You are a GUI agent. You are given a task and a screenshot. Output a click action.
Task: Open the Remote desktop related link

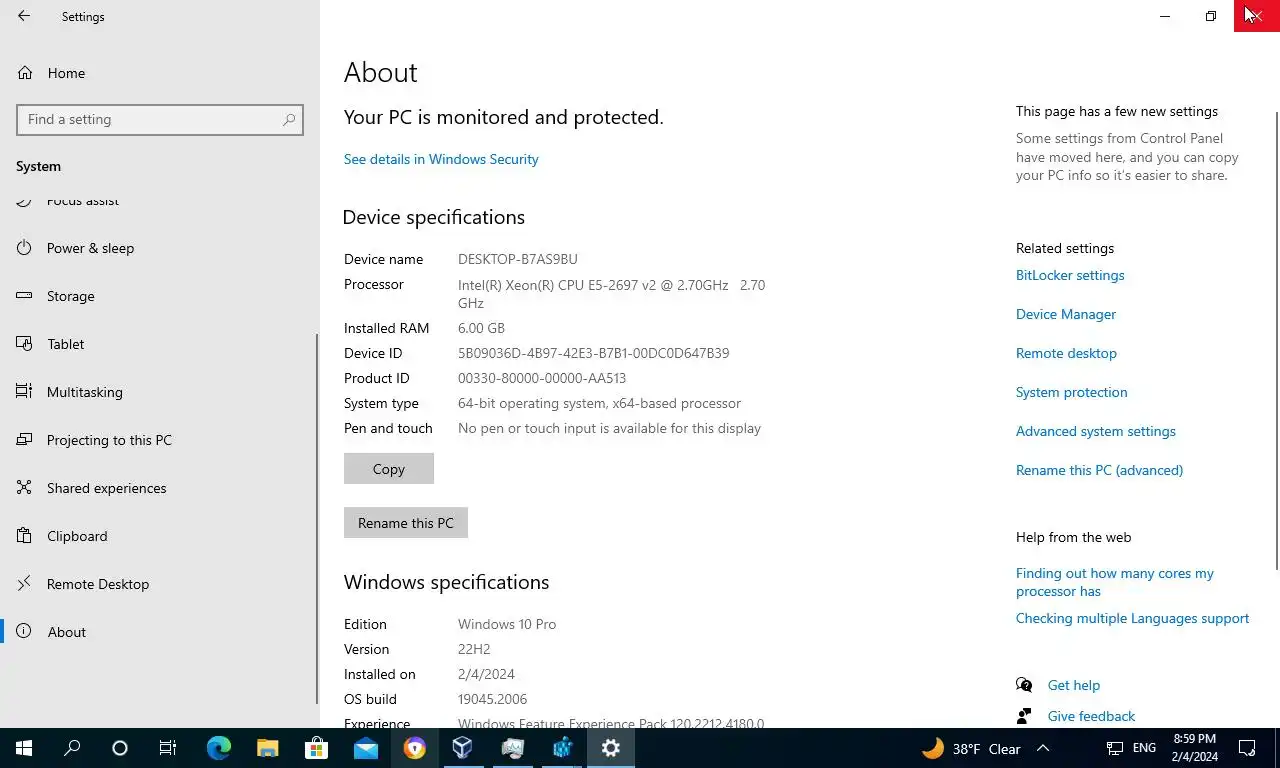(1066, 353)
